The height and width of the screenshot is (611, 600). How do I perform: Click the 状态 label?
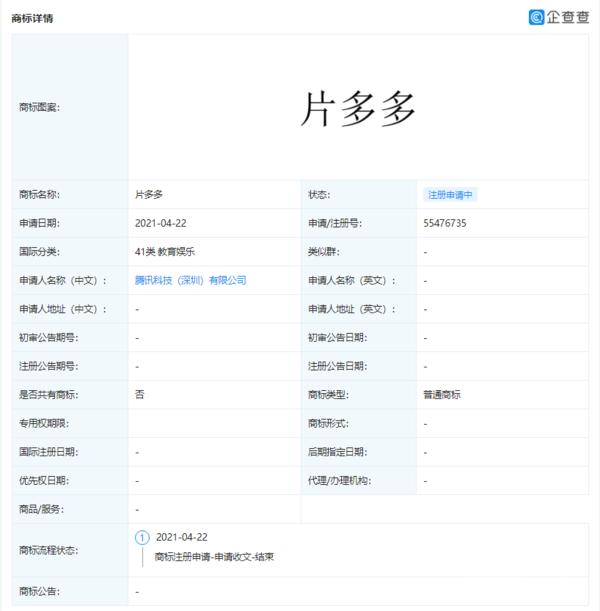(319, 194)
